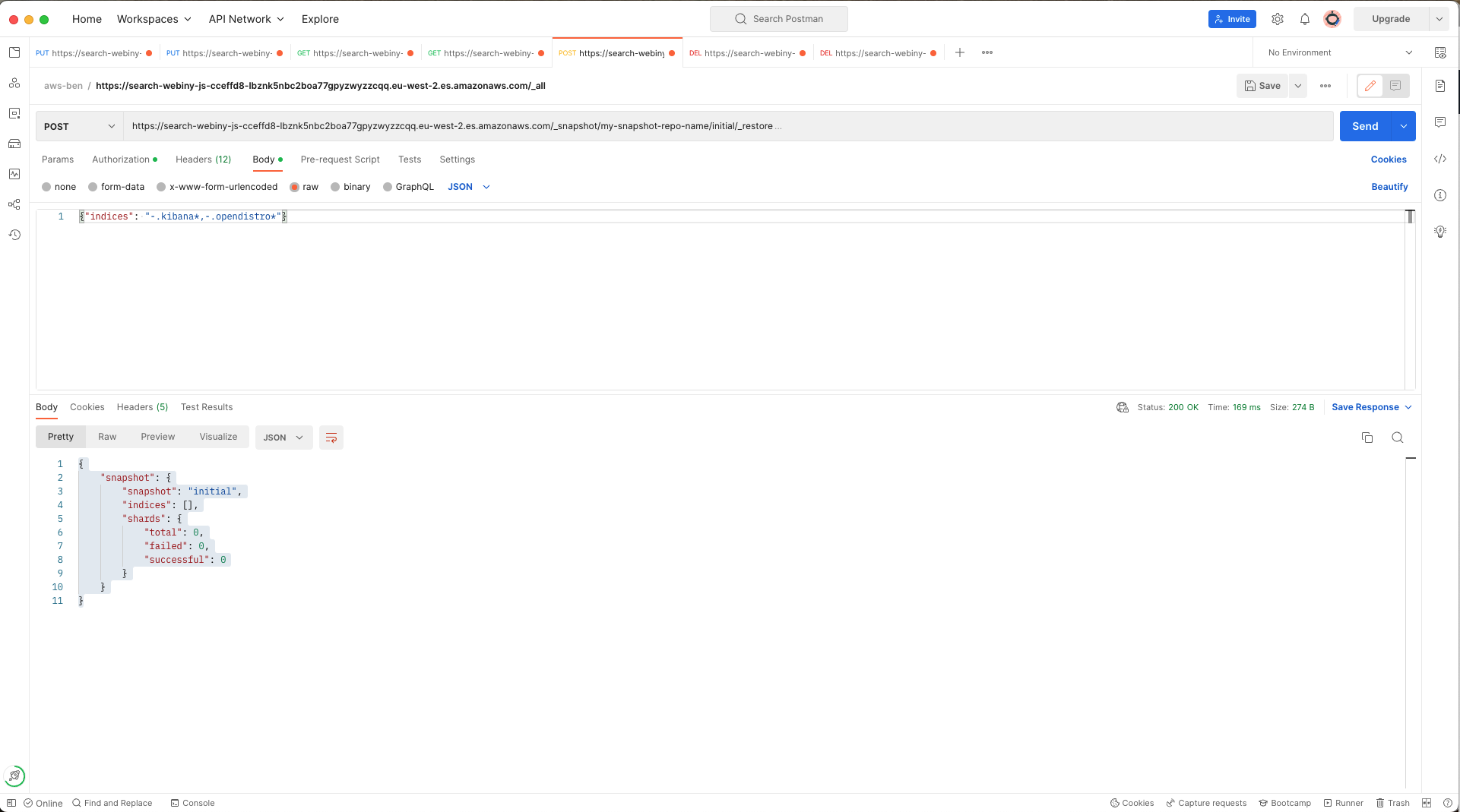Open the Mock Servers sidebar icon
1460x812 pixels.
coord(14,144)
